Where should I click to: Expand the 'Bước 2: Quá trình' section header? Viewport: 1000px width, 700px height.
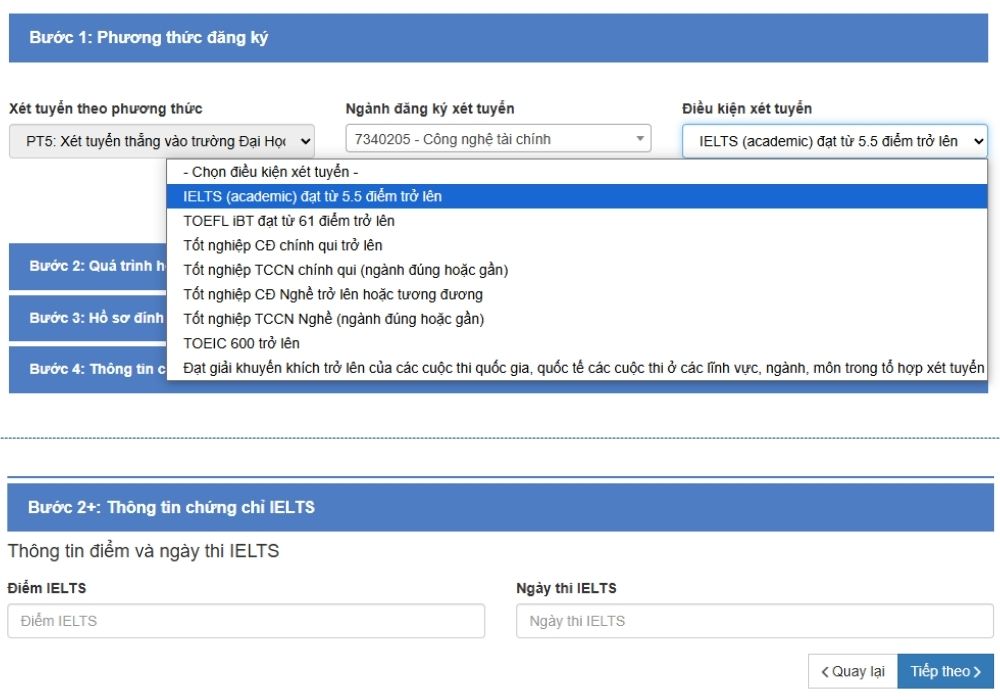tap(88, 267)
